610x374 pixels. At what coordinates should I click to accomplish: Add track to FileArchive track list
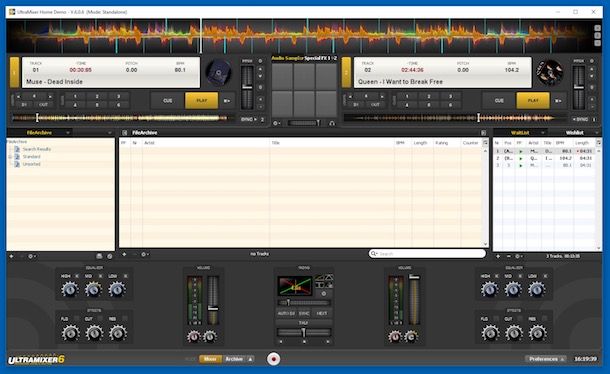tap(124, 254)
